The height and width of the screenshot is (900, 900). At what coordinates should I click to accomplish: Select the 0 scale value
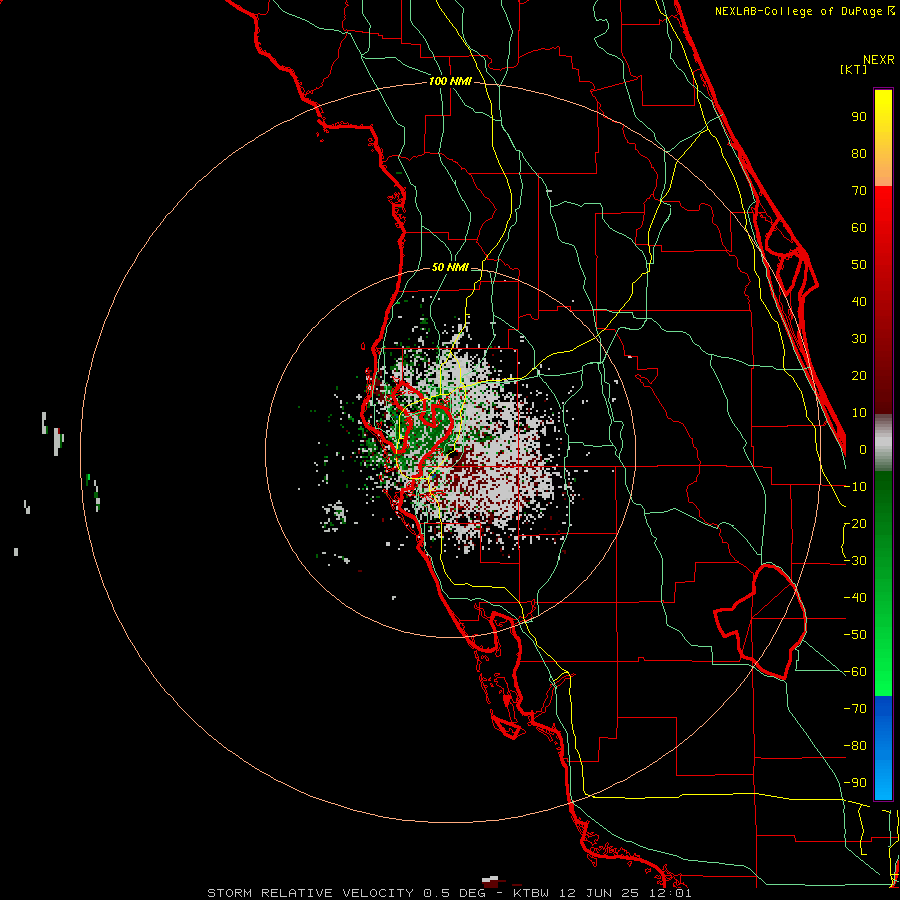tap(863, 449)
